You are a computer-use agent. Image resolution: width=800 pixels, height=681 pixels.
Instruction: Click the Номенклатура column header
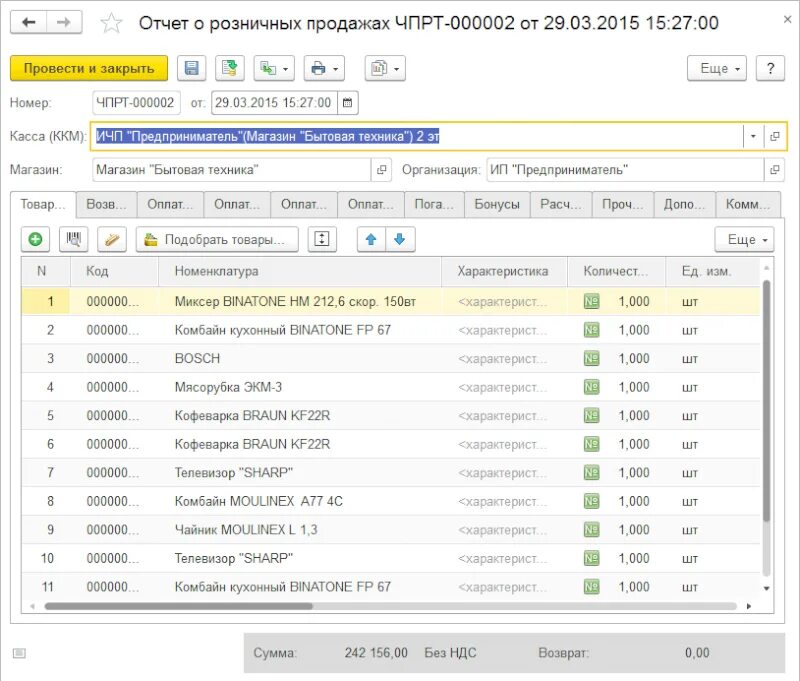click(300, 271)
